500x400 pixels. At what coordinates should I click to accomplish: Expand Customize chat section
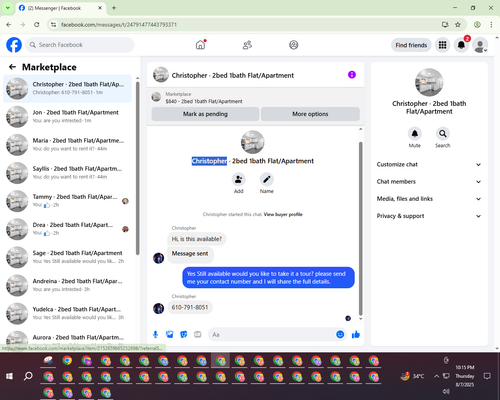pyautogui.click(x=429, y=164)
